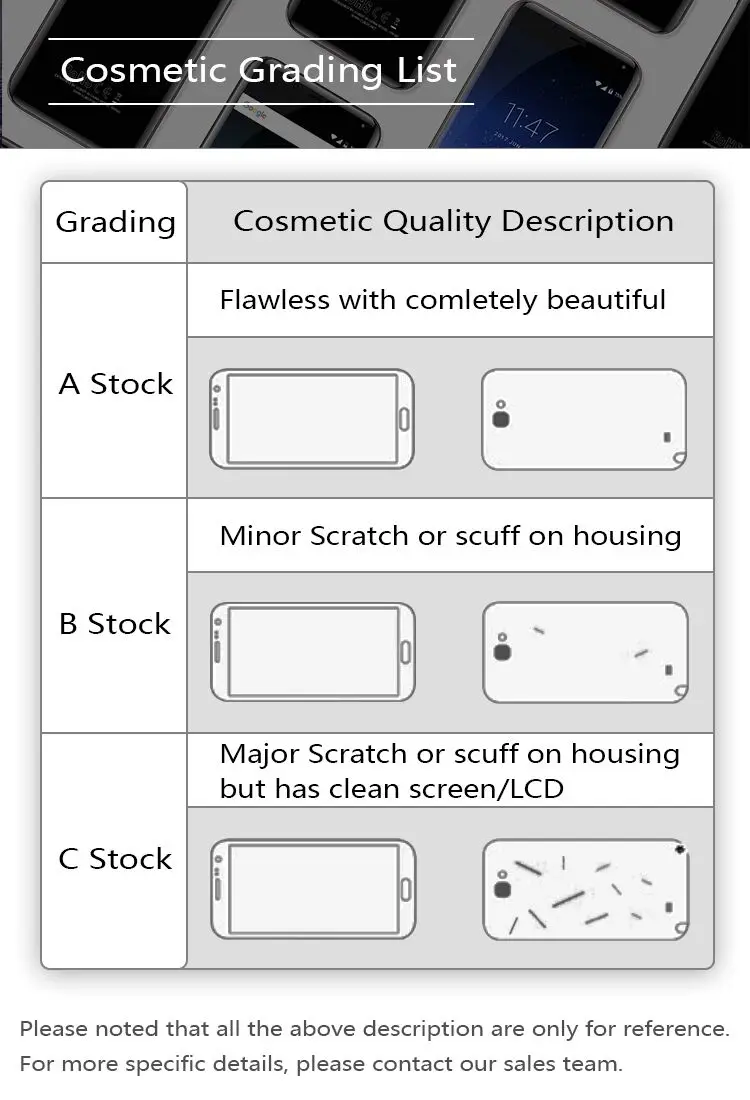Click the C Stock front phone illustration
The width and height of the screenshot is (750, 1100).
(x=313, y=889)
